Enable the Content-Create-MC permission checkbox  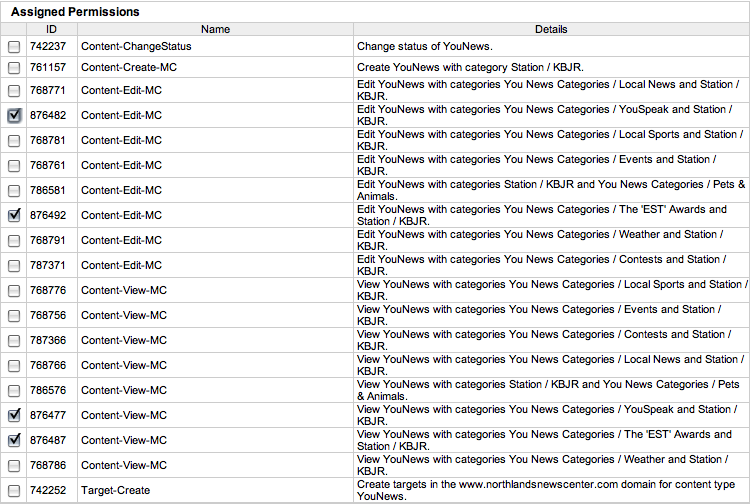click(14, 68)
